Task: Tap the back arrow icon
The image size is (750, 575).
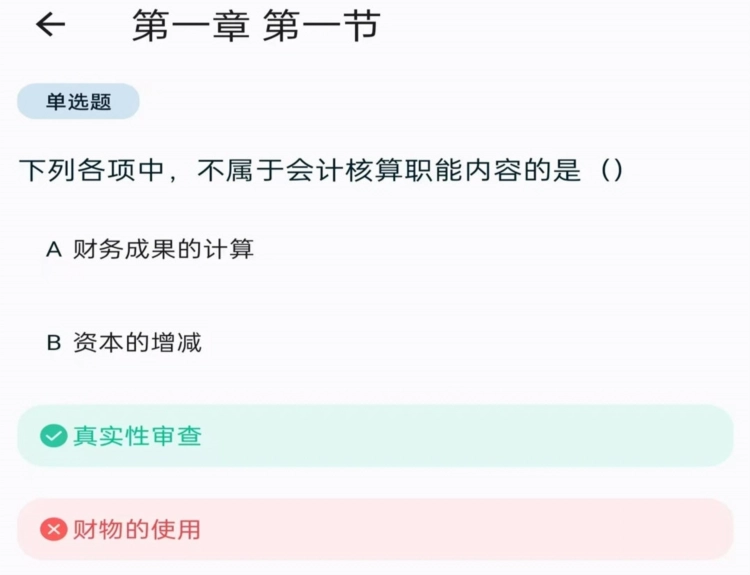Action: coord(50,26)
